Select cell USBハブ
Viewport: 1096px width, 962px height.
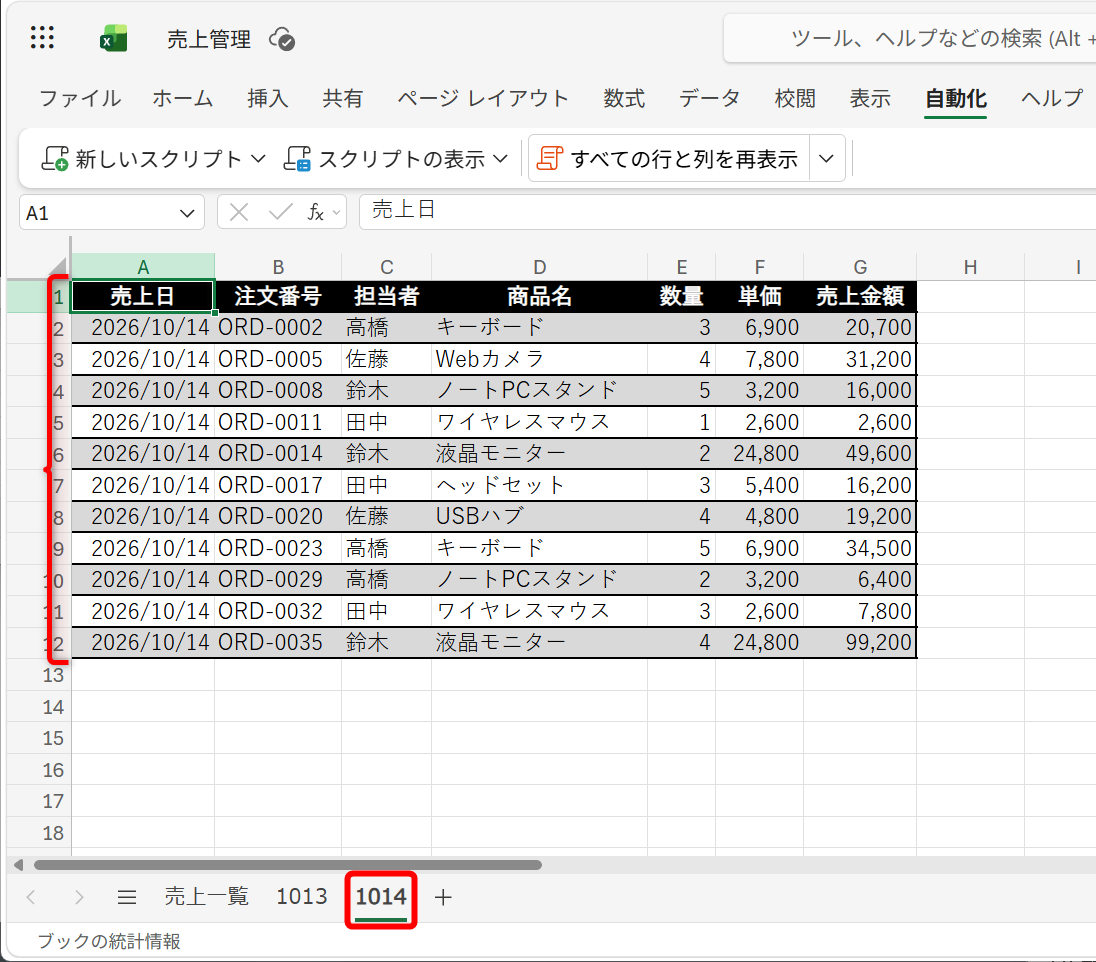tap(540, 517)
